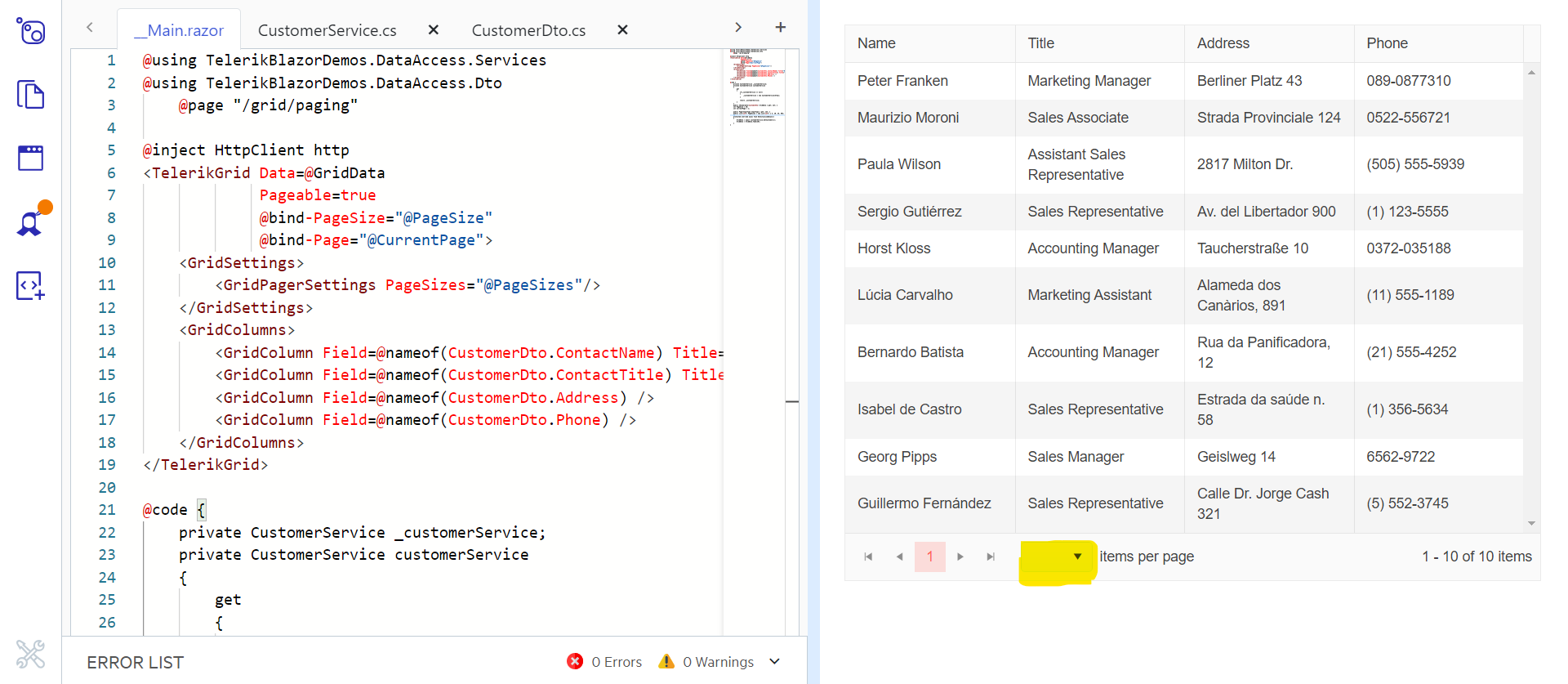
Task: Add a new file with plus button
Action: [781, 28]
